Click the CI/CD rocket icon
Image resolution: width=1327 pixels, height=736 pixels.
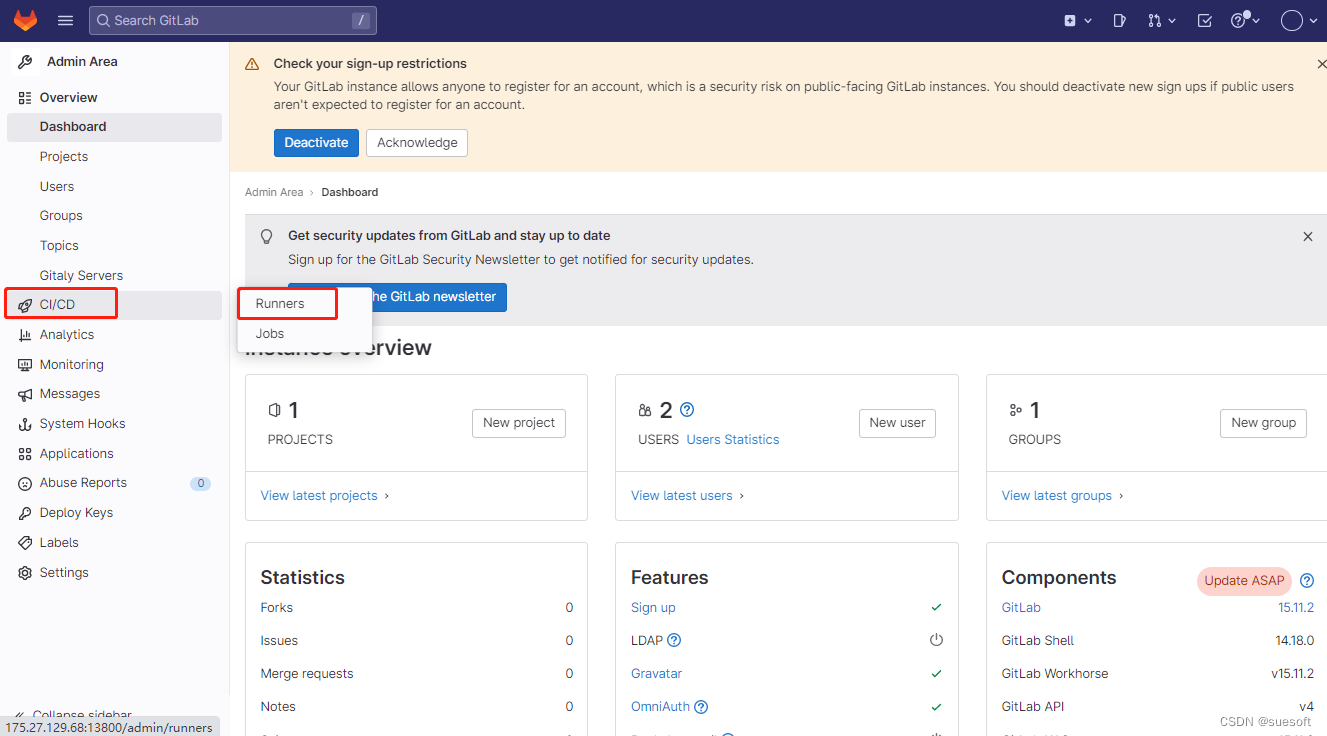(x=25, y=305)
